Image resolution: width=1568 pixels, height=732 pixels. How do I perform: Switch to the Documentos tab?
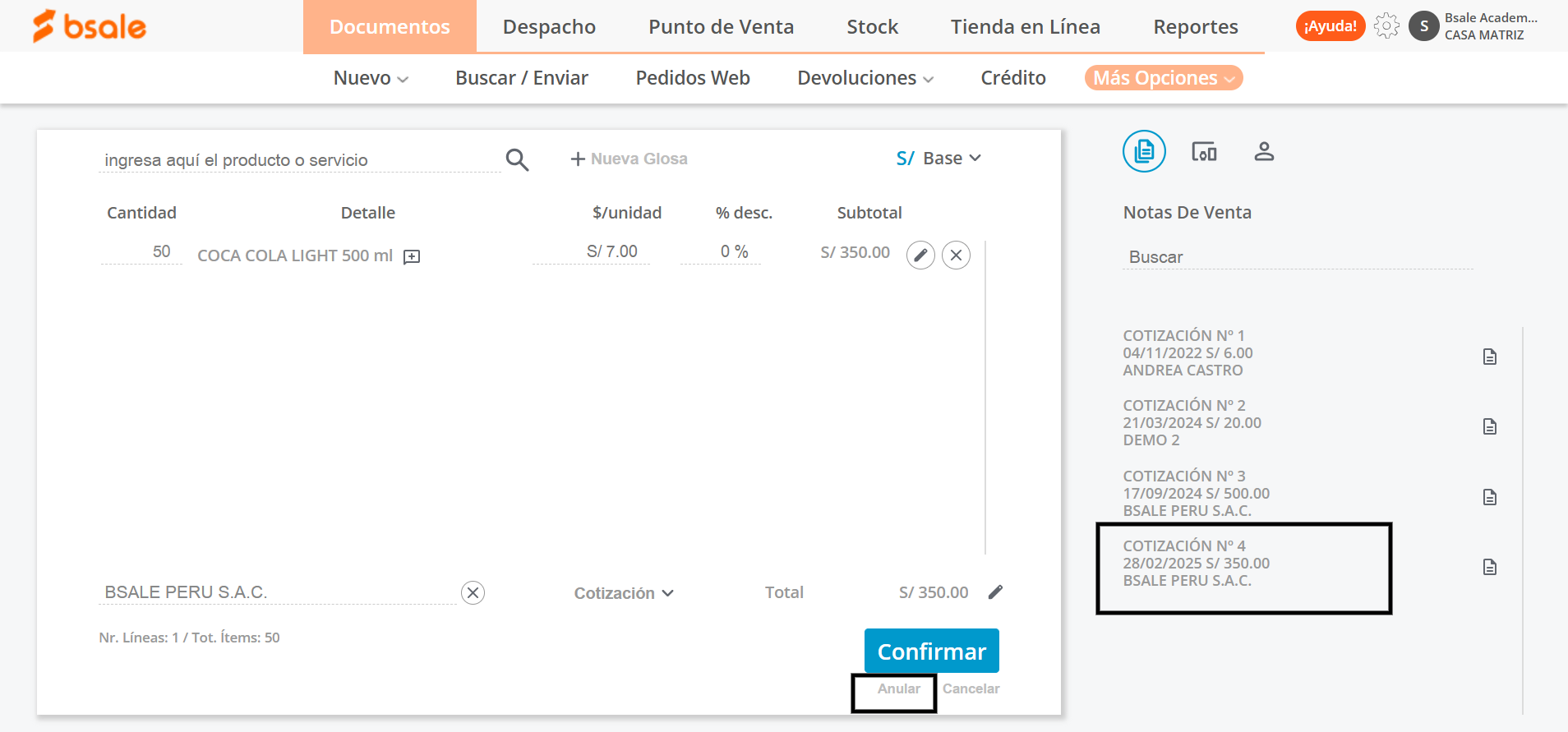[x=390, y=27]
